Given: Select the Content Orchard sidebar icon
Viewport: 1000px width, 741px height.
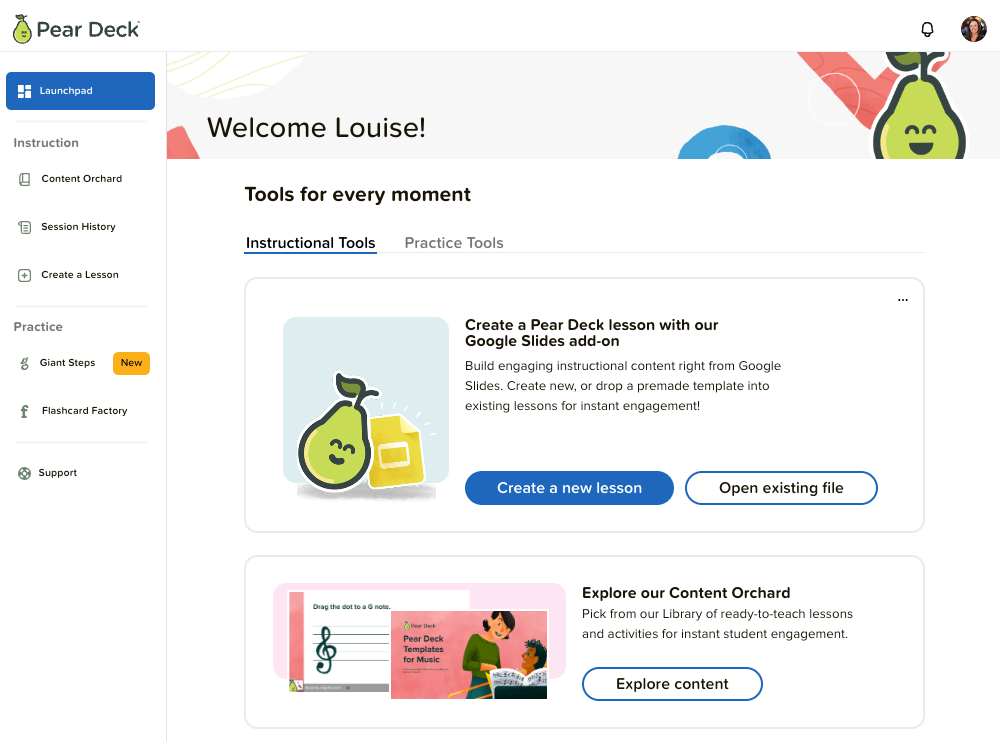Looking at the screenshot, I should [x=24, y=178].
